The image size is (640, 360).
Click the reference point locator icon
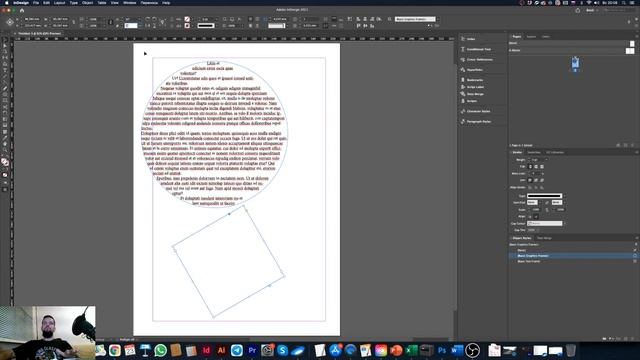10,22
